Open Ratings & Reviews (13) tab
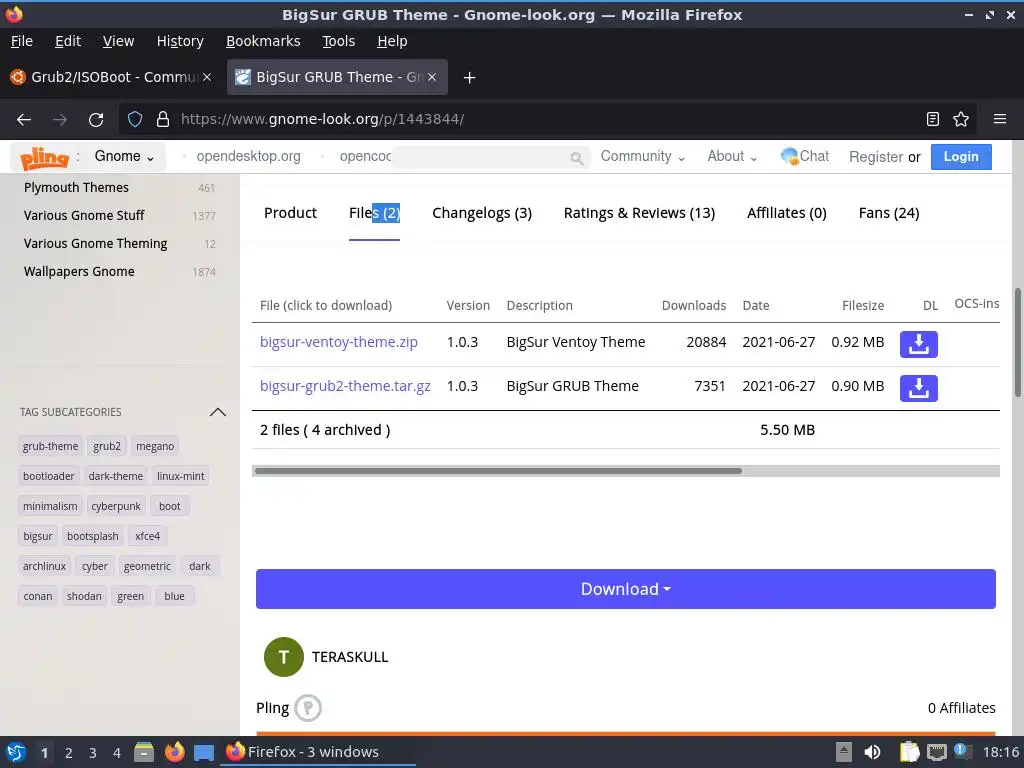1024x768 pixels. coord(639,213)
